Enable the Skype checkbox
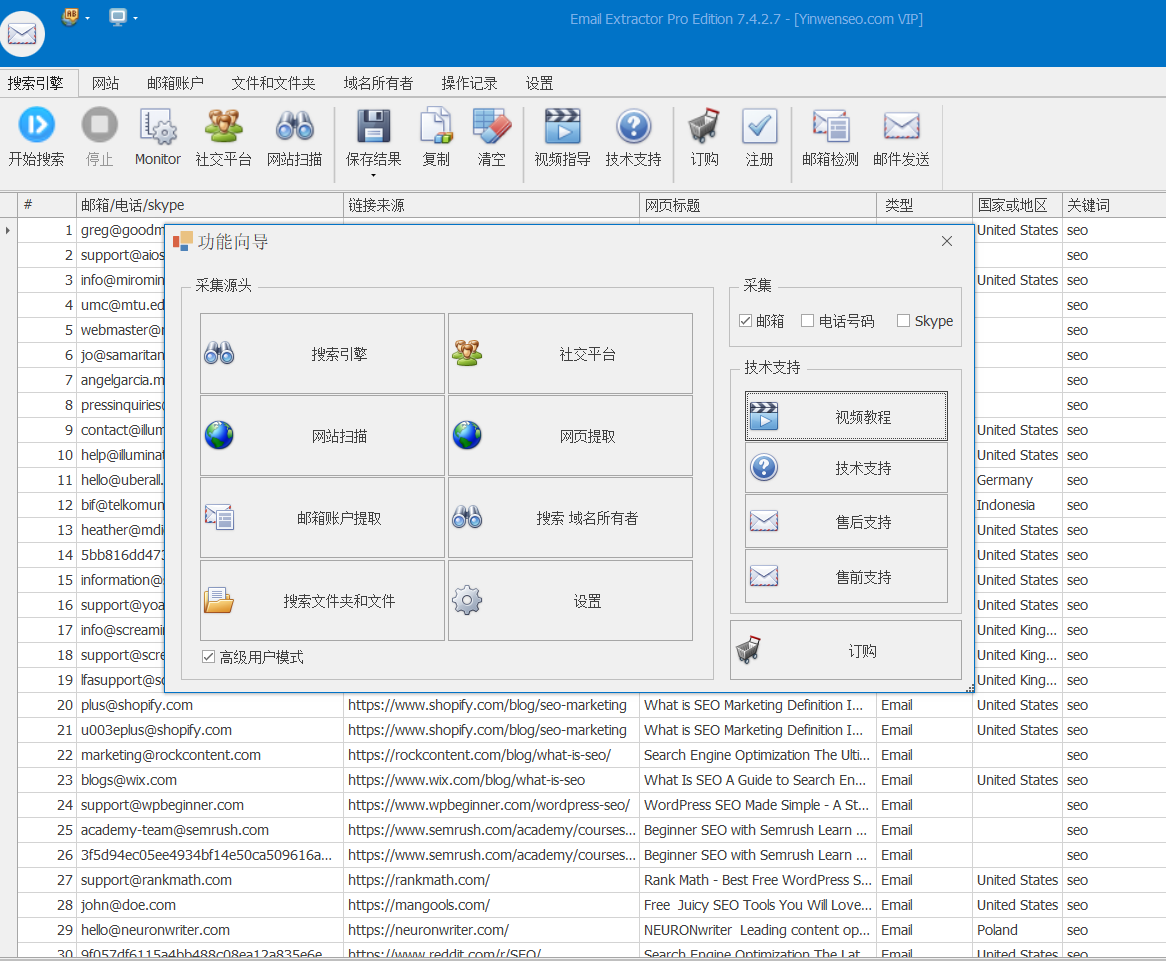This screenshot has width=1166, height=961. [x=904, y=321]
